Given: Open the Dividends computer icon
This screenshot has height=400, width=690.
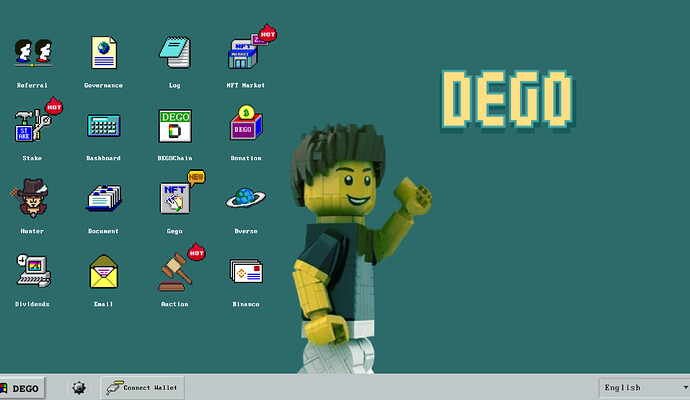Looking at the screenshot, I should coord(31,272).
